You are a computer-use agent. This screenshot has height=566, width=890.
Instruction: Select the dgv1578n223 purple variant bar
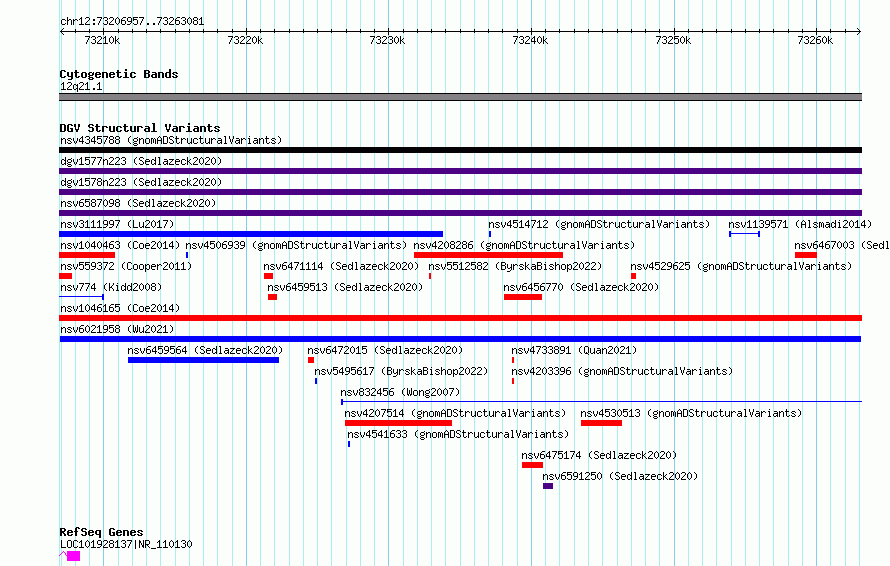coord(460,192)
